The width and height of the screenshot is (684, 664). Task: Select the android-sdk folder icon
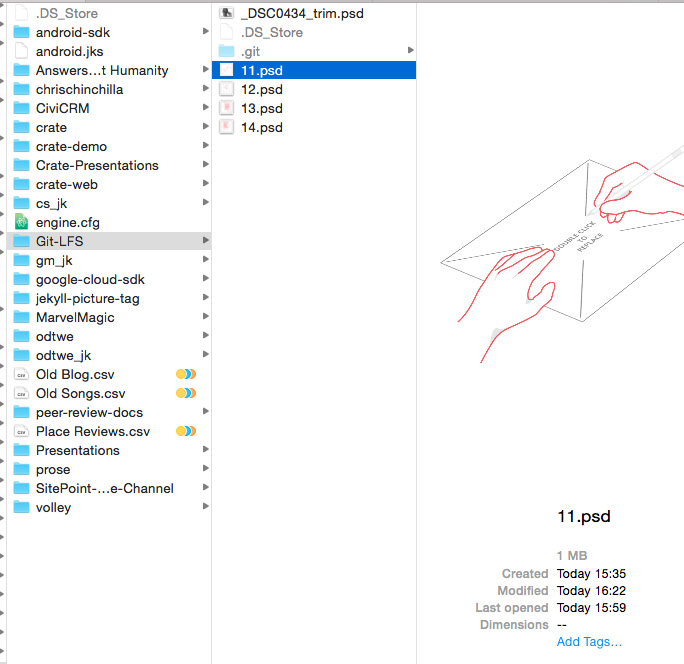(x=21, y=32)
